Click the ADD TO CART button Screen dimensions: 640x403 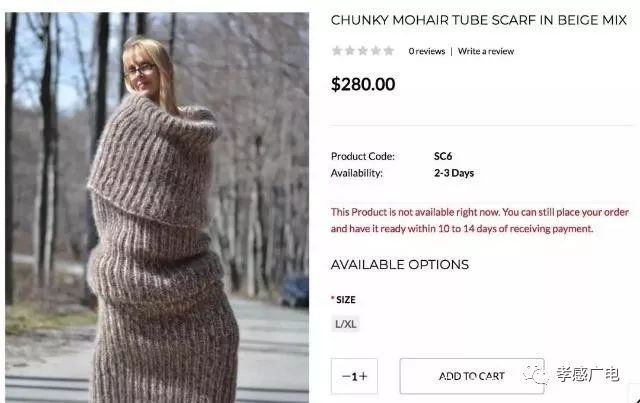click(x=472, y=376)
